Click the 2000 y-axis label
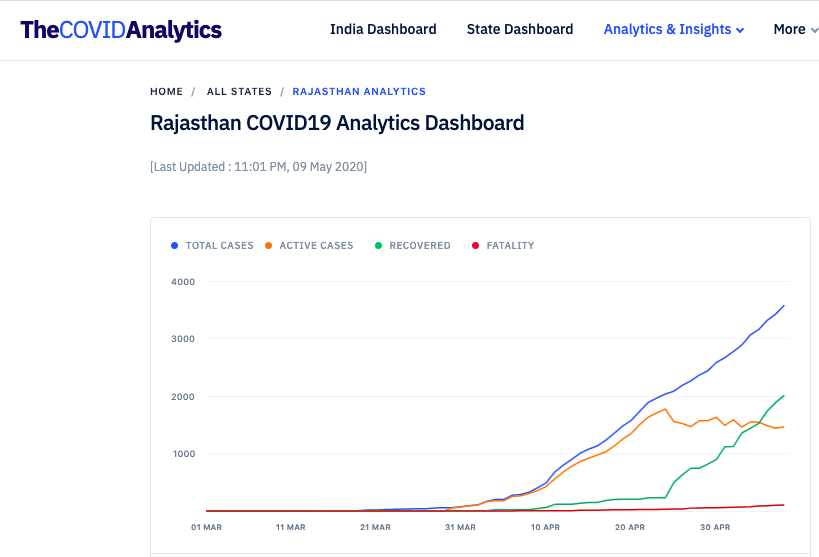 pyautogui.click(x=183, y=397)
